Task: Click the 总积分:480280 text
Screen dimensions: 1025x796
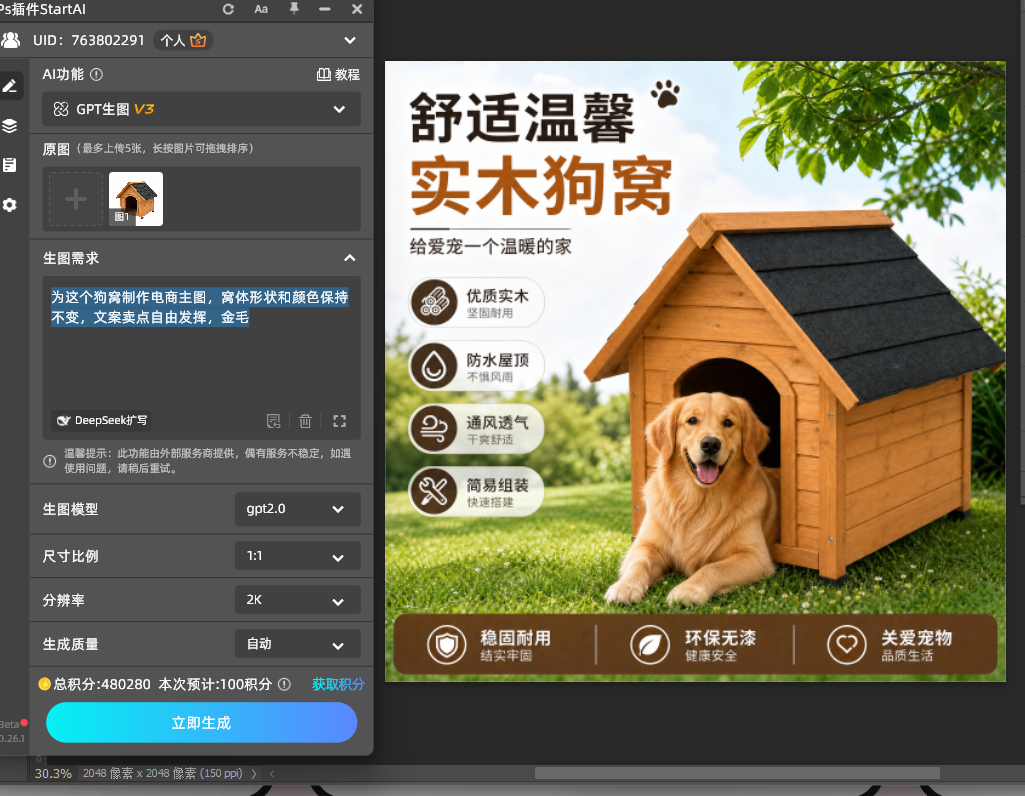Action: [x=102, y=684]
